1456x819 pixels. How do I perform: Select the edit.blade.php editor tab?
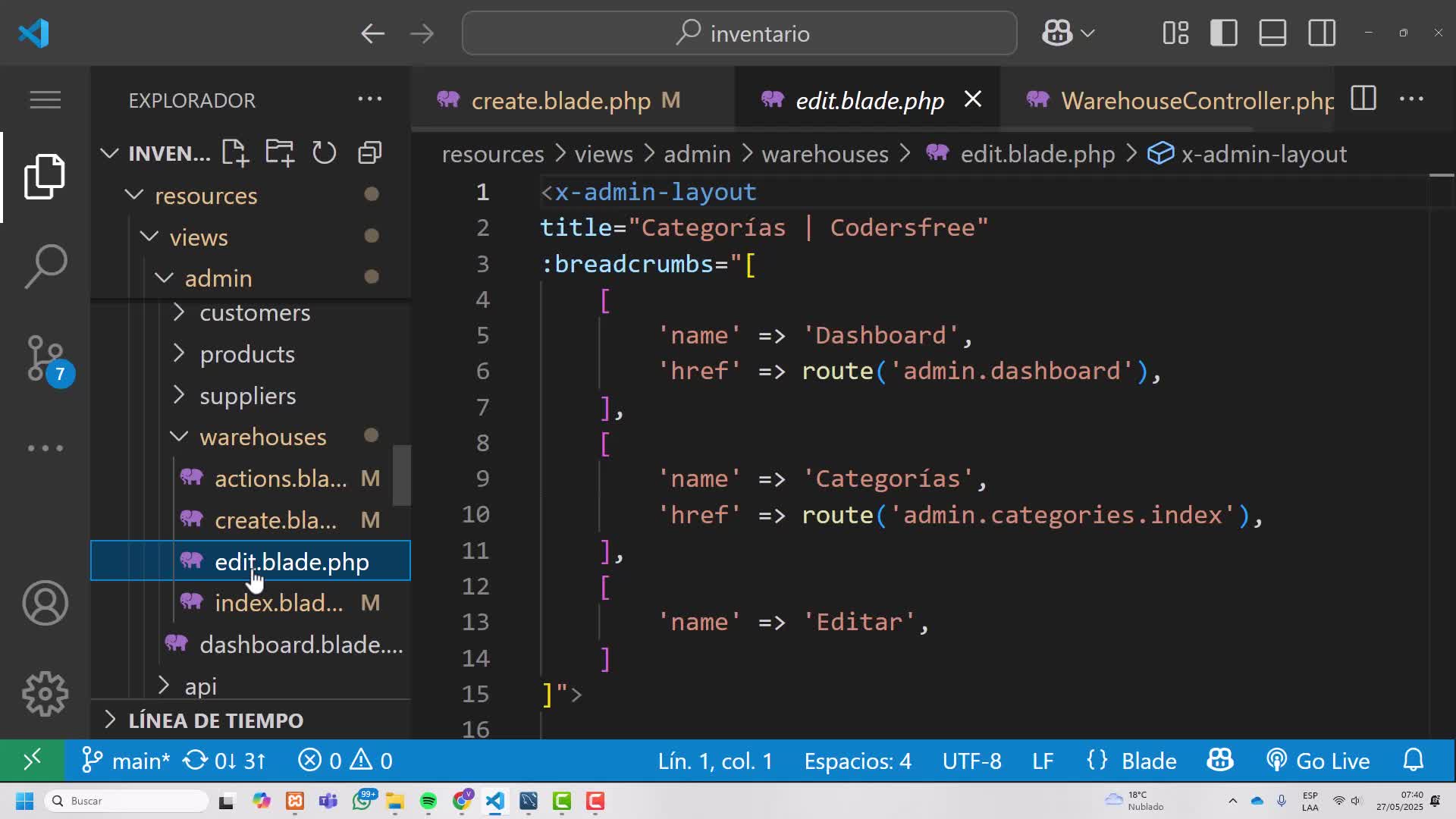tap(869, 100)
